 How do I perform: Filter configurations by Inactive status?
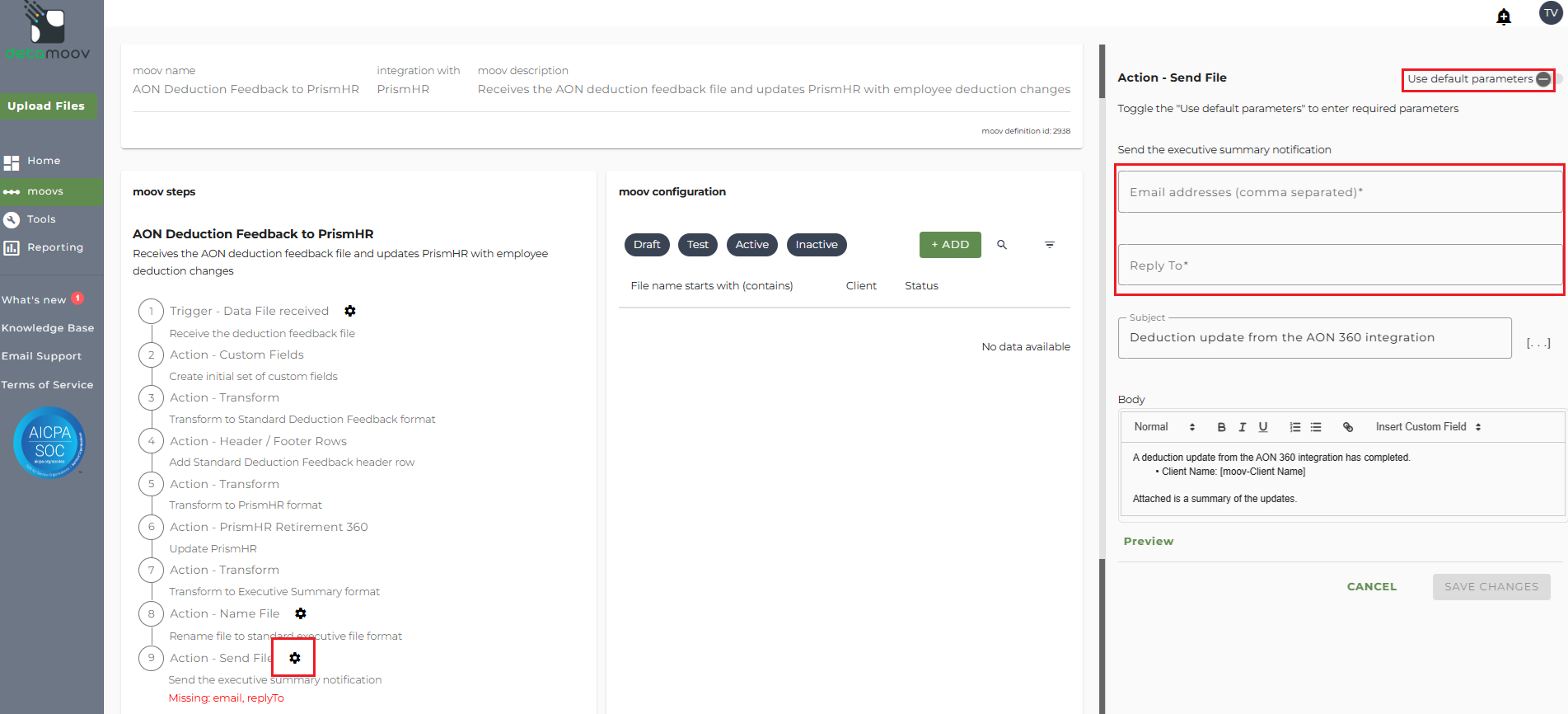817,245
